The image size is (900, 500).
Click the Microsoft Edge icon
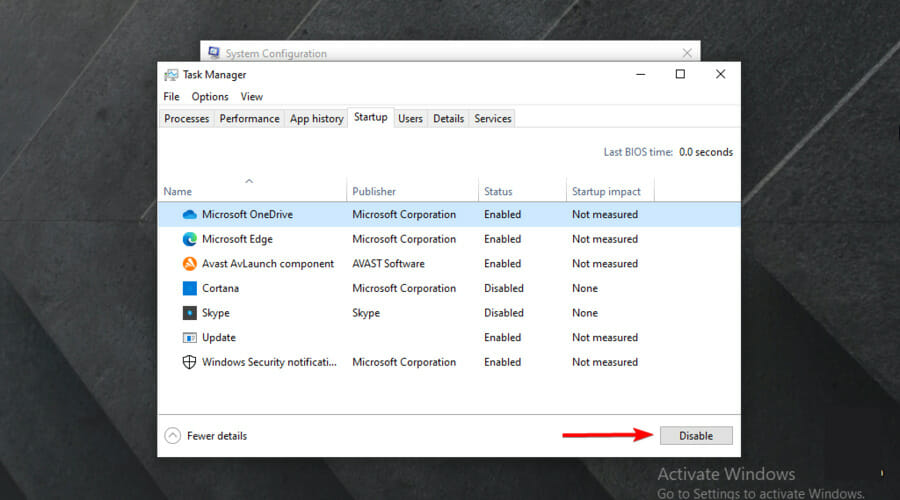[x=189, y=239]
